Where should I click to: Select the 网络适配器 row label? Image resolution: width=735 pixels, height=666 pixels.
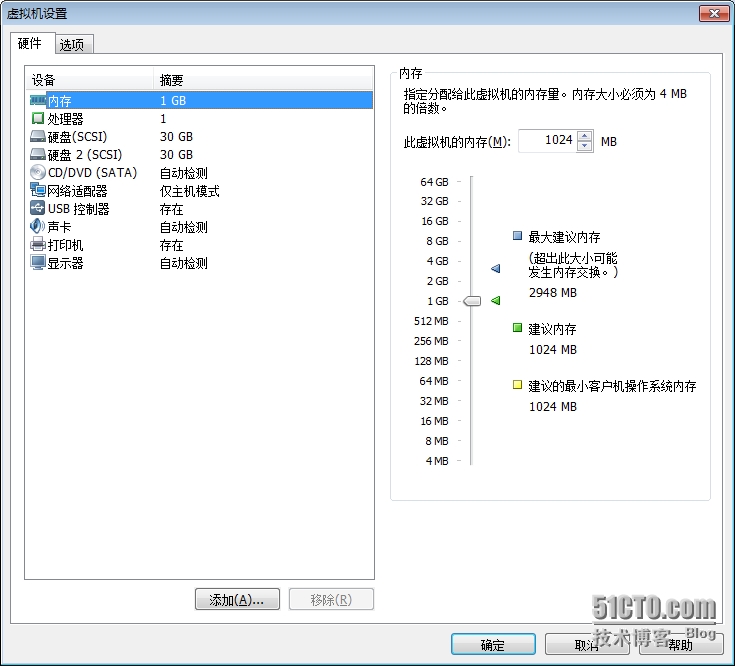click(x=77, y=191)
